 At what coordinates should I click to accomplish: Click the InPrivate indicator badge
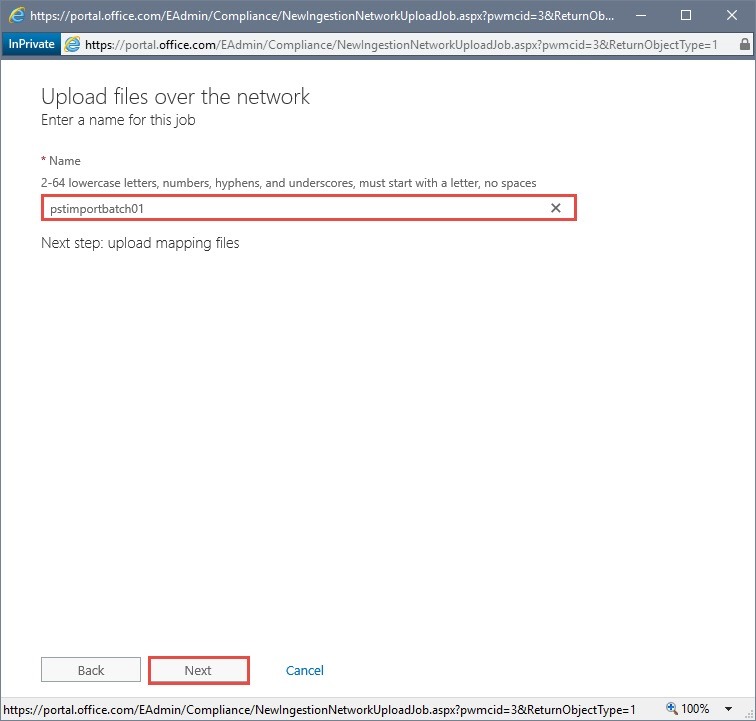point(31,44)
